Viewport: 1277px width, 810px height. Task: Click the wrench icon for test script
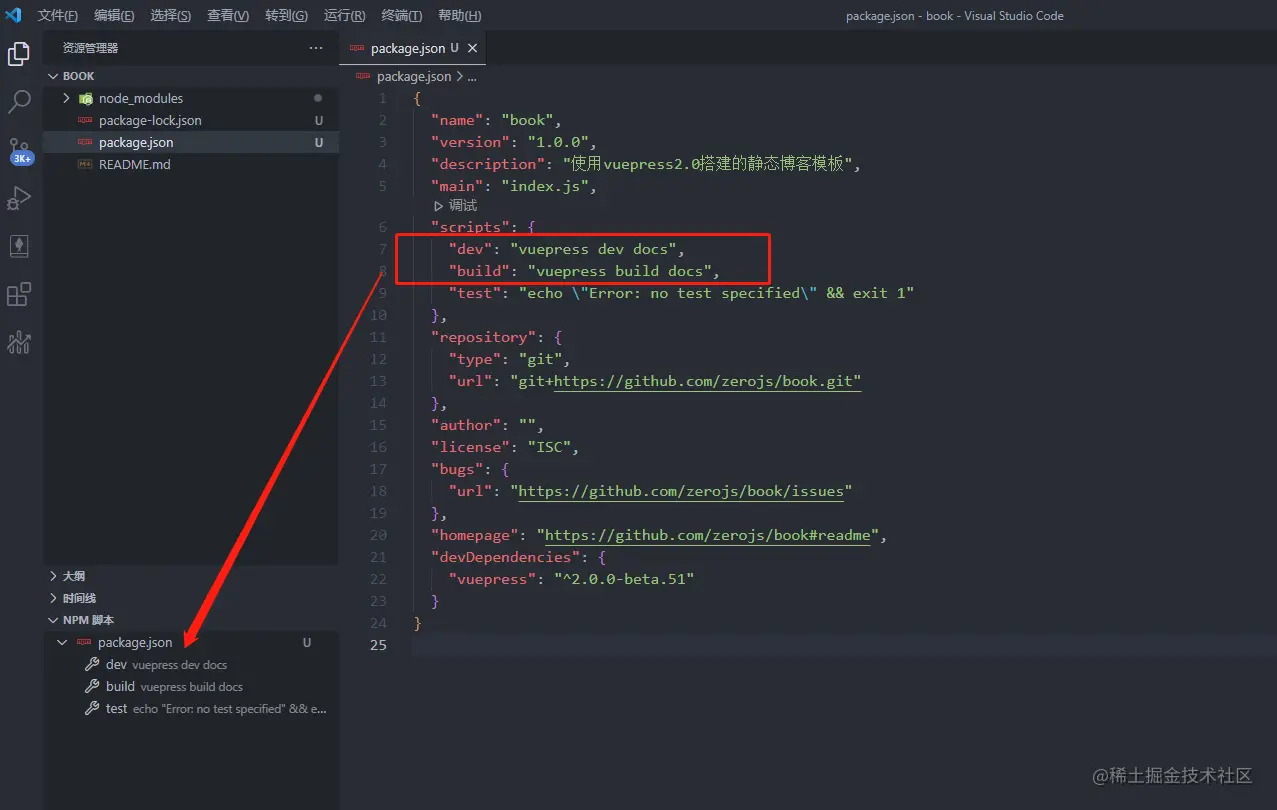[x=91, y=708]
